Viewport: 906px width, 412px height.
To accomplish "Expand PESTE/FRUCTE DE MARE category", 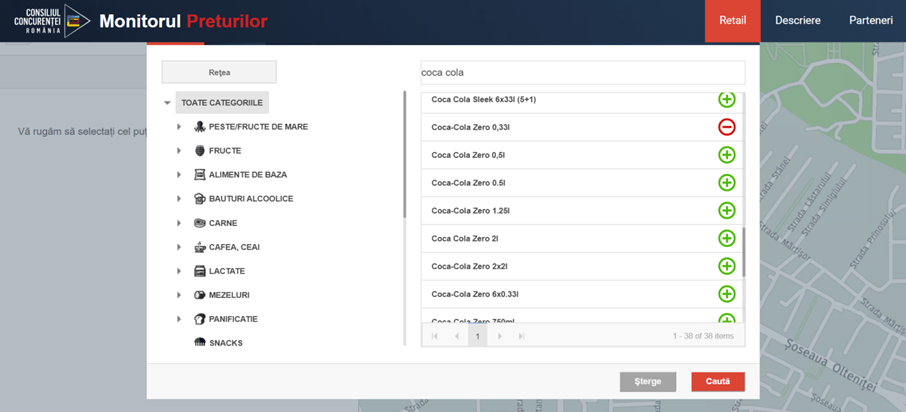I will click(179, 127).
